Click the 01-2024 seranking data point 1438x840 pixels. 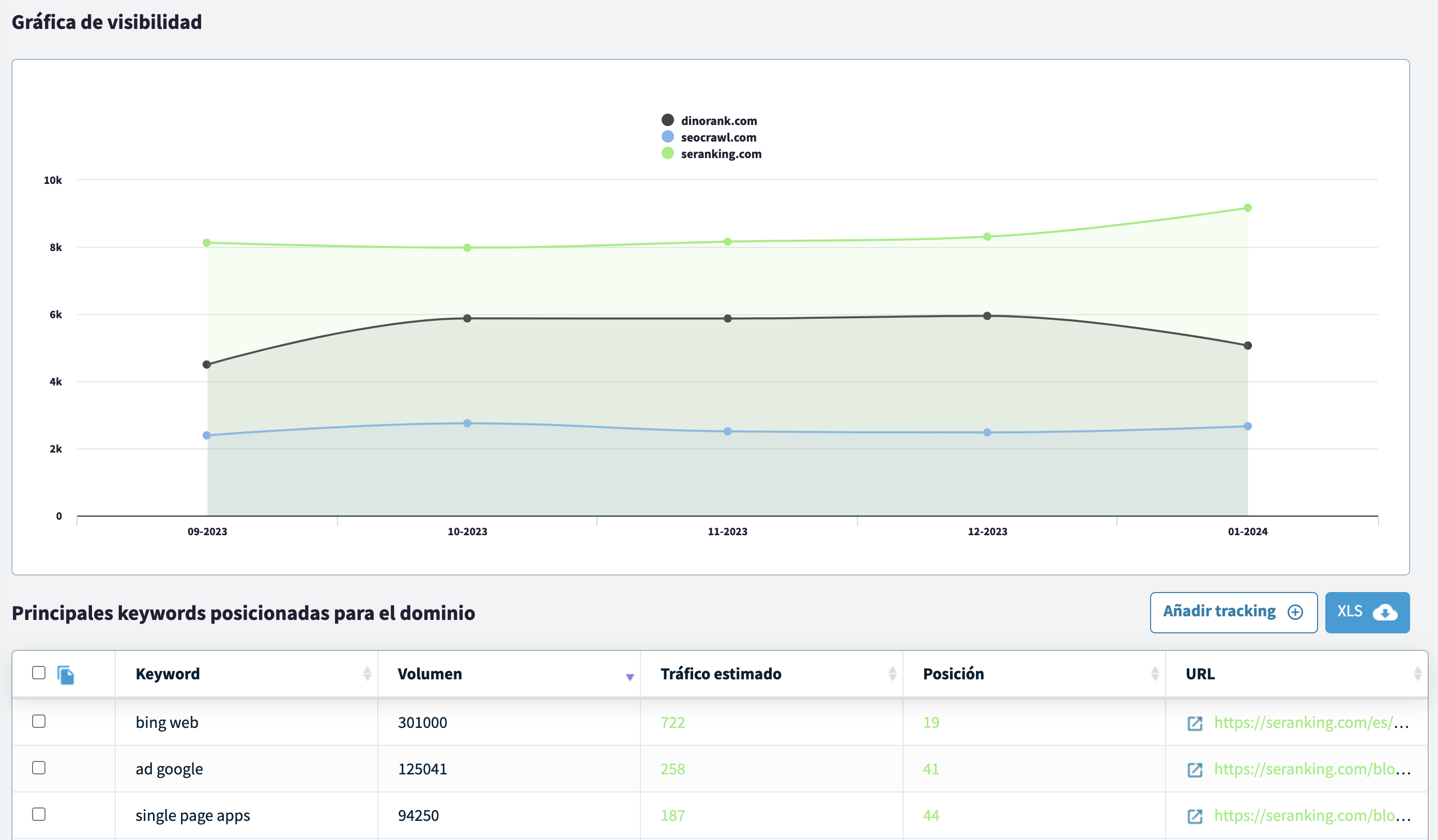pos(1247,208)
